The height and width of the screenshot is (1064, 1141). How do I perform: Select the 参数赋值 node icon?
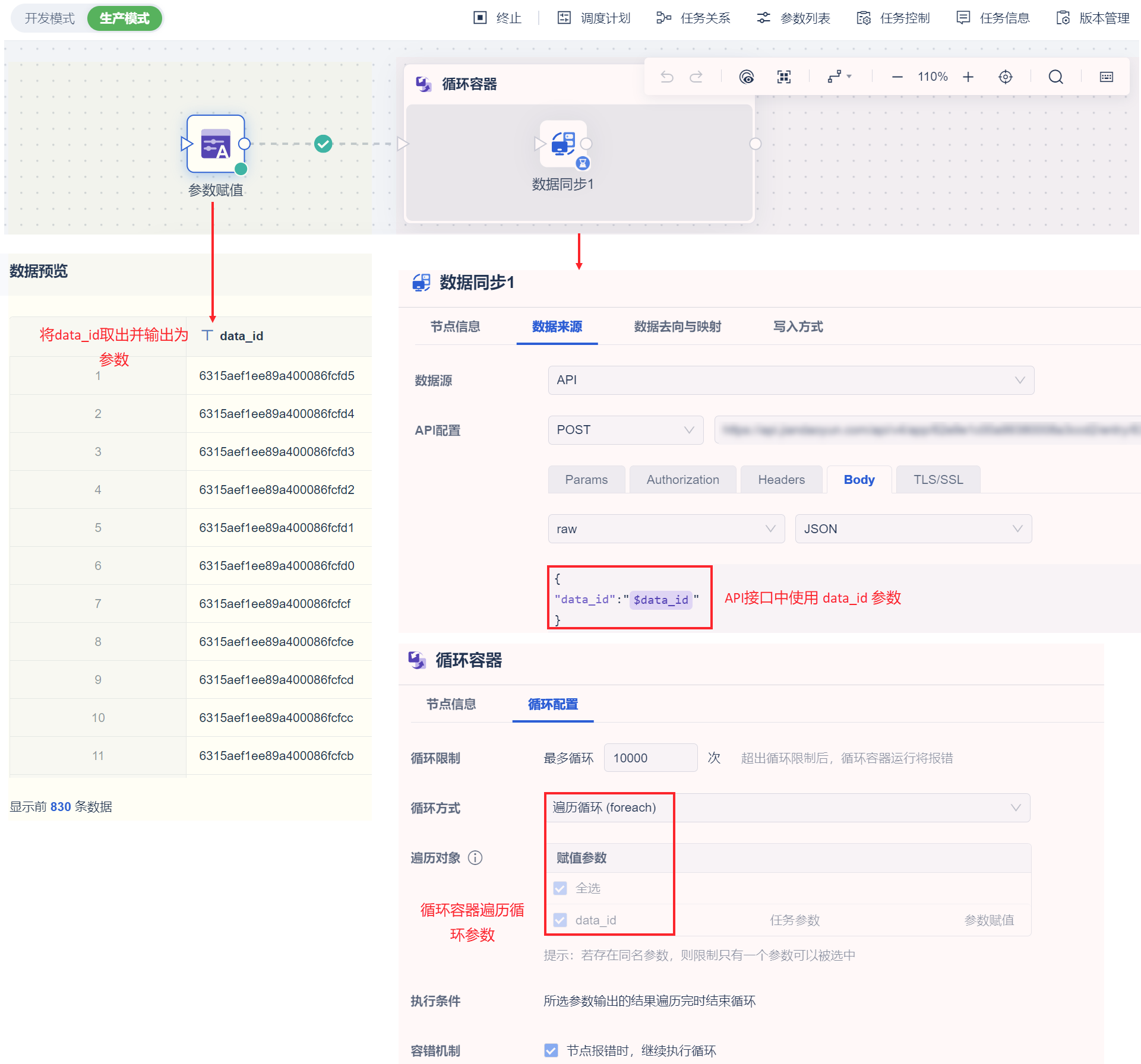(216, 144)
